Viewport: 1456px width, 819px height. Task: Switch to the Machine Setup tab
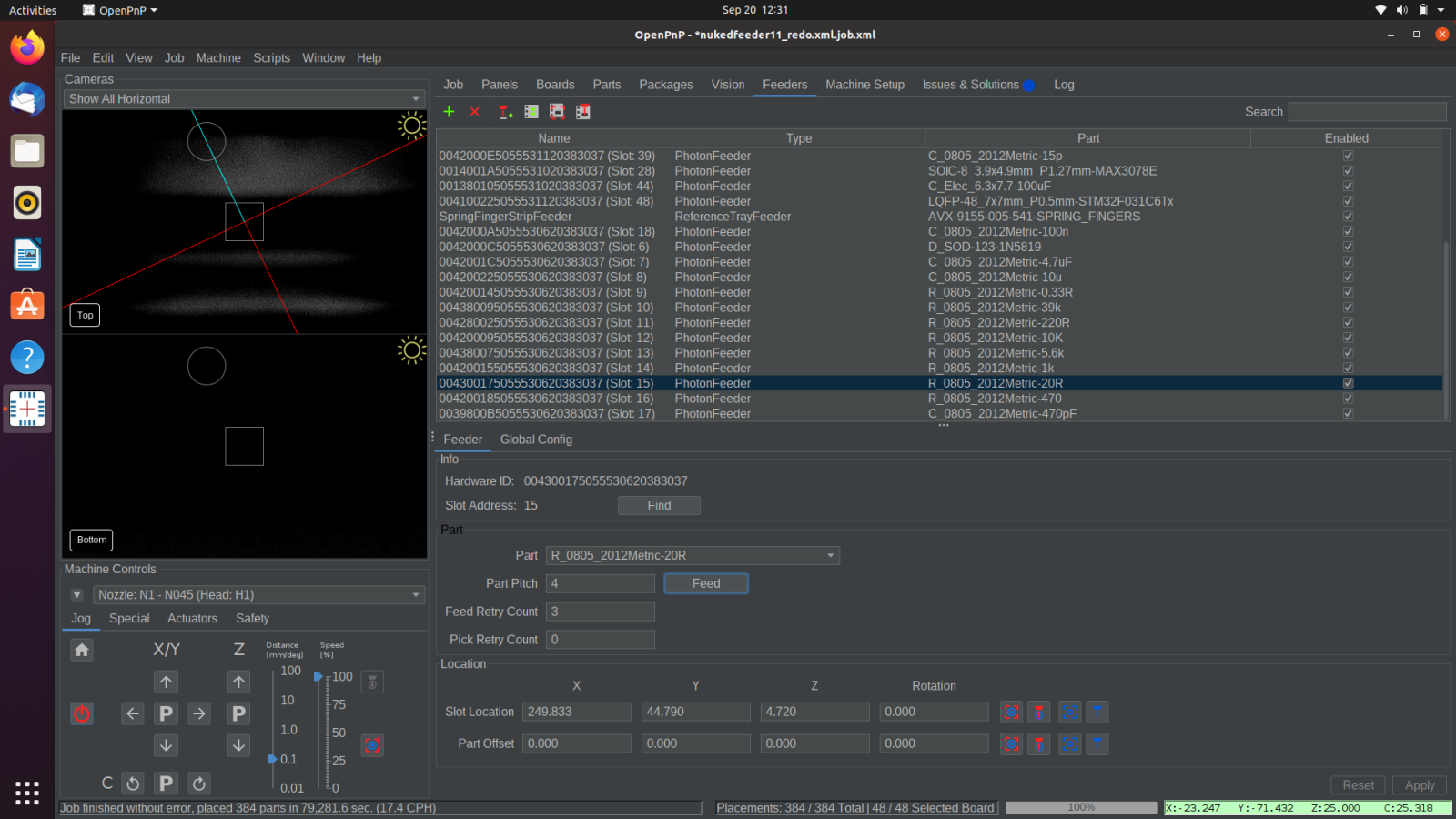[864, 85]
